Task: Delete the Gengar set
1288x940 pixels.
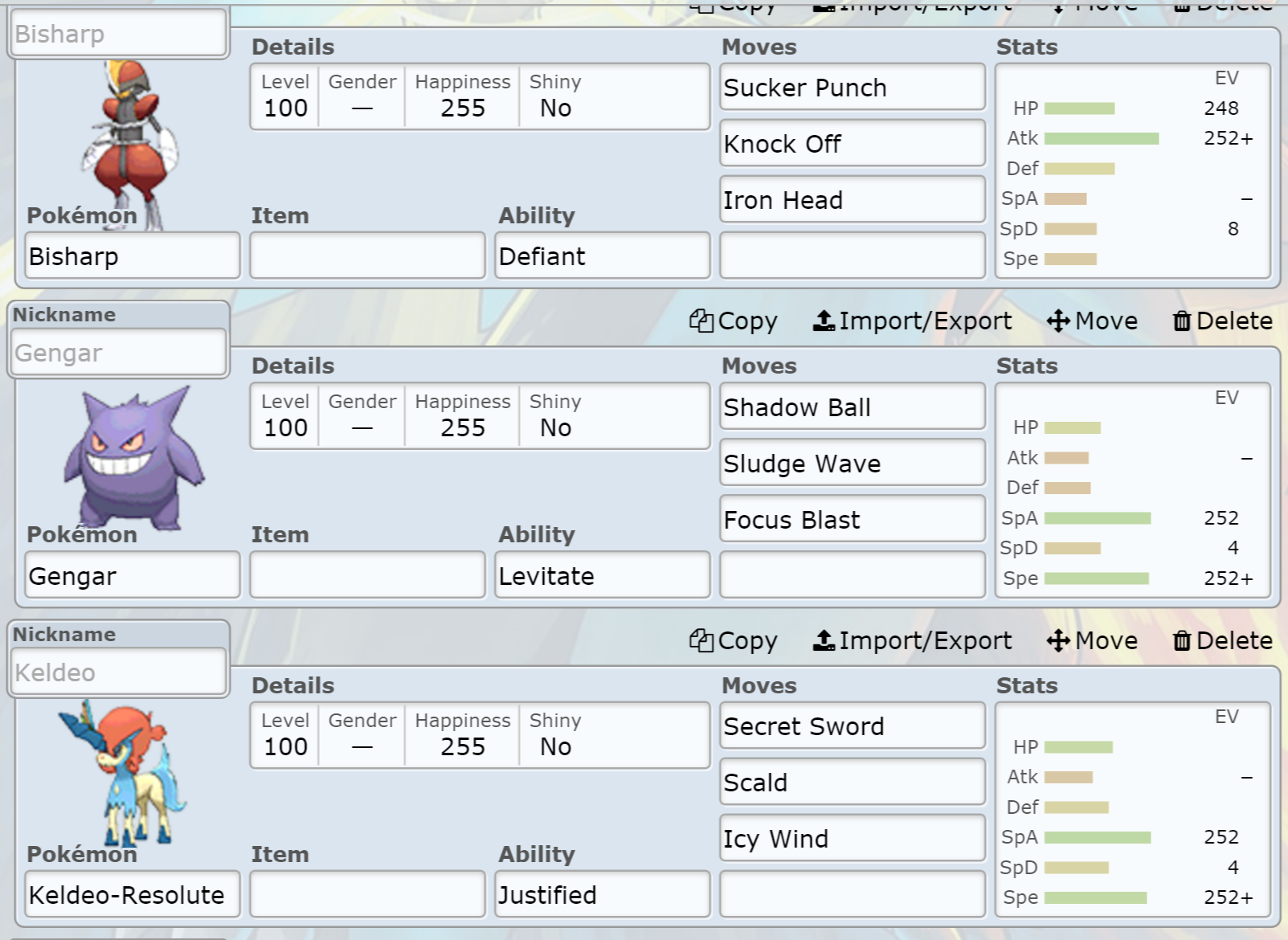Action: (1222, 321)
